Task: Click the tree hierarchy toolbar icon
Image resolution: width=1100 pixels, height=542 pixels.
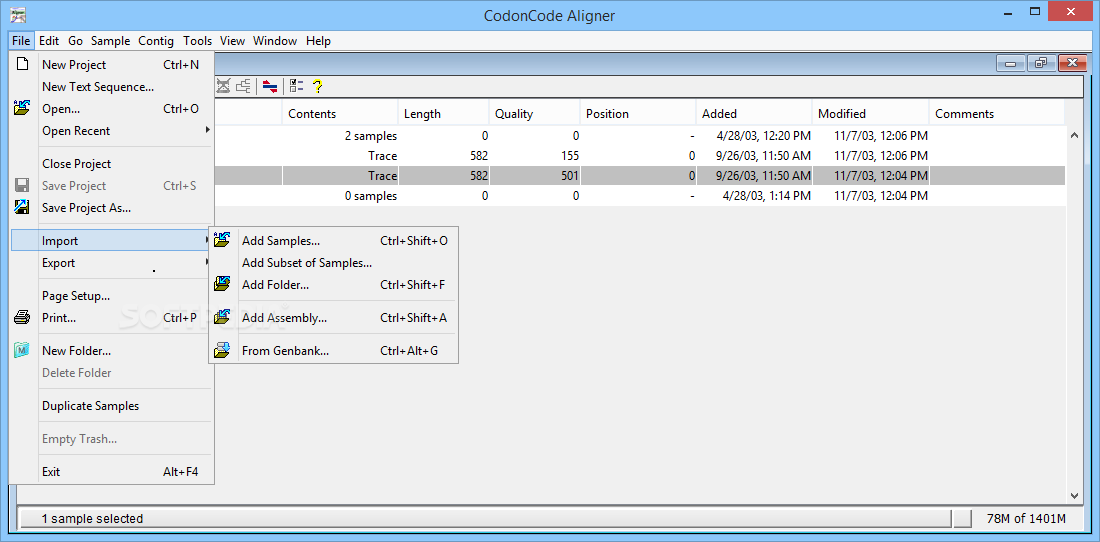Action: click(243, 86)
